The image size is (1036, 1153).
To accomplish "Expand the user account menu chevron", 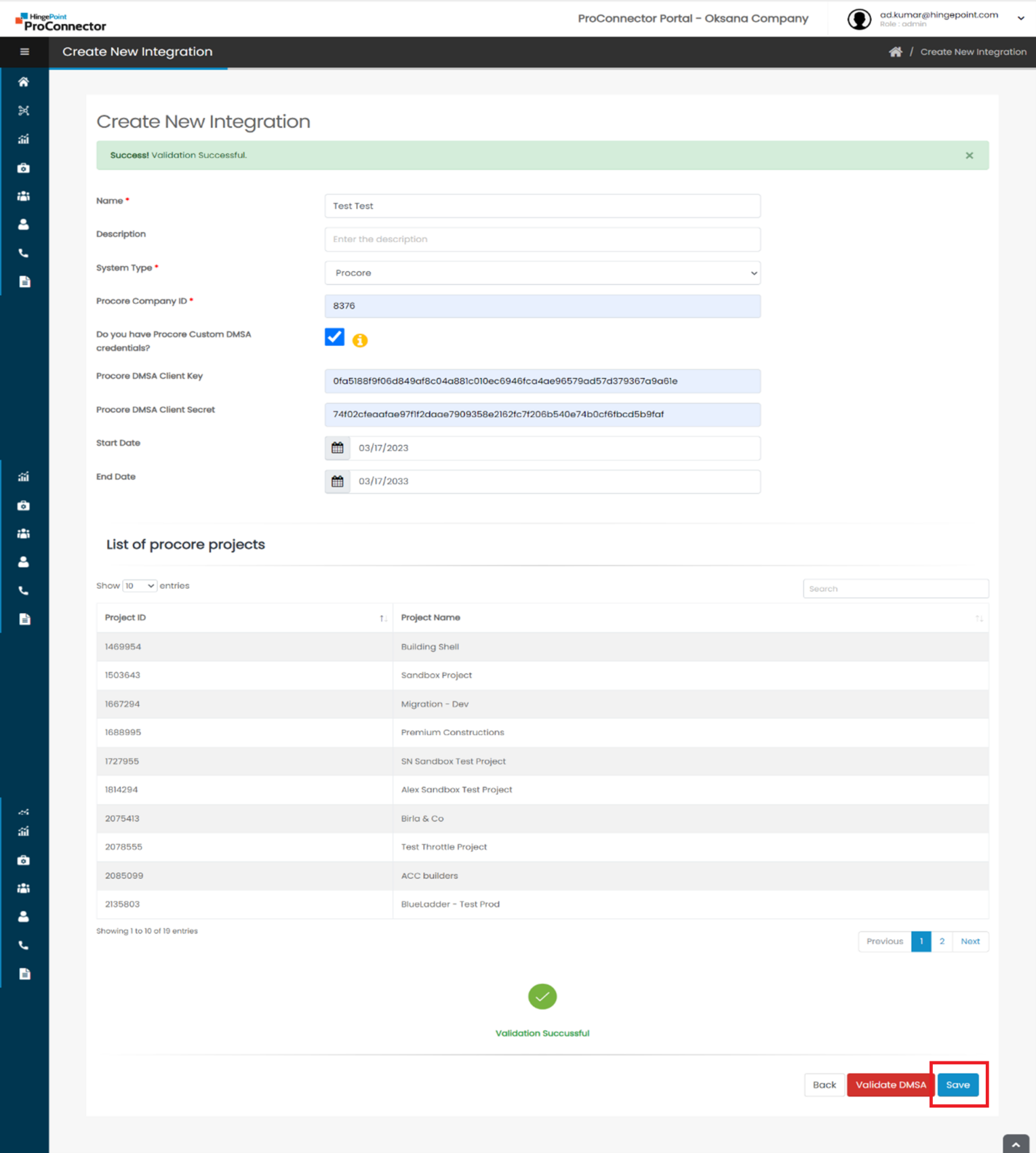I will [x=1020, y=19].
